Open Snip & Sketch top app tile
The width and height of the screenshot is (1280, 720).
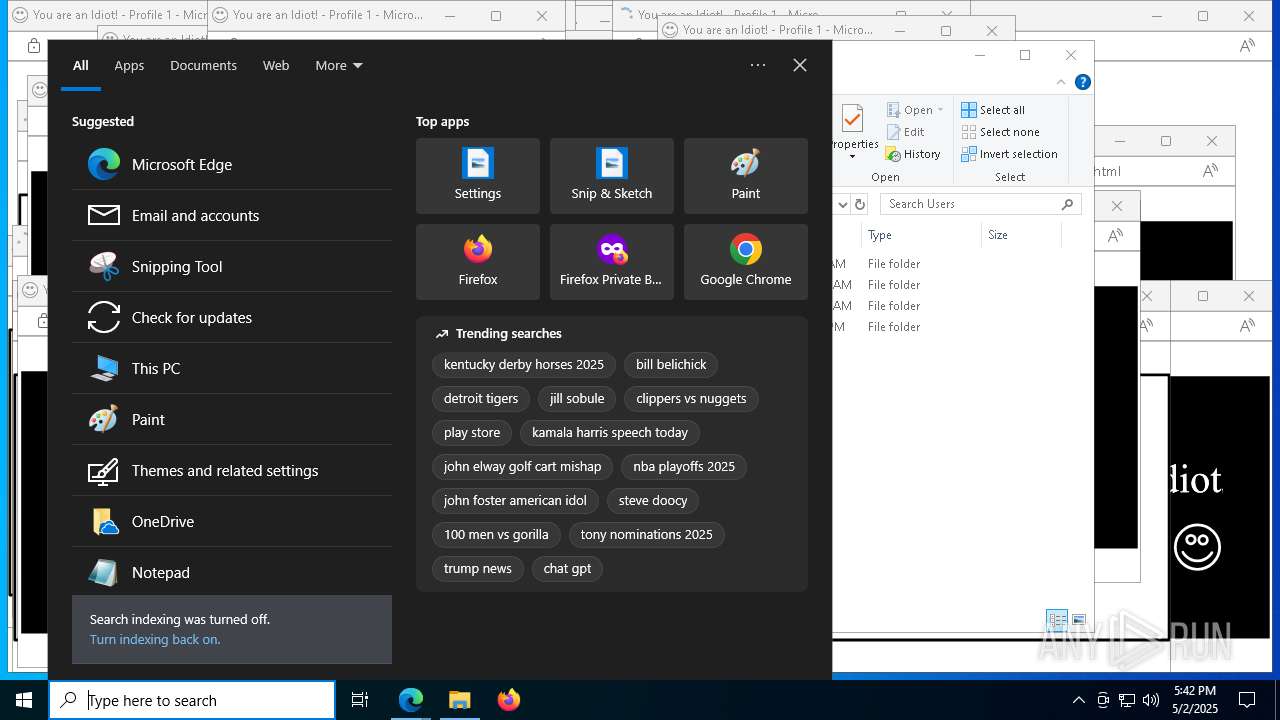pyautogui.click(x=612, y=176)
